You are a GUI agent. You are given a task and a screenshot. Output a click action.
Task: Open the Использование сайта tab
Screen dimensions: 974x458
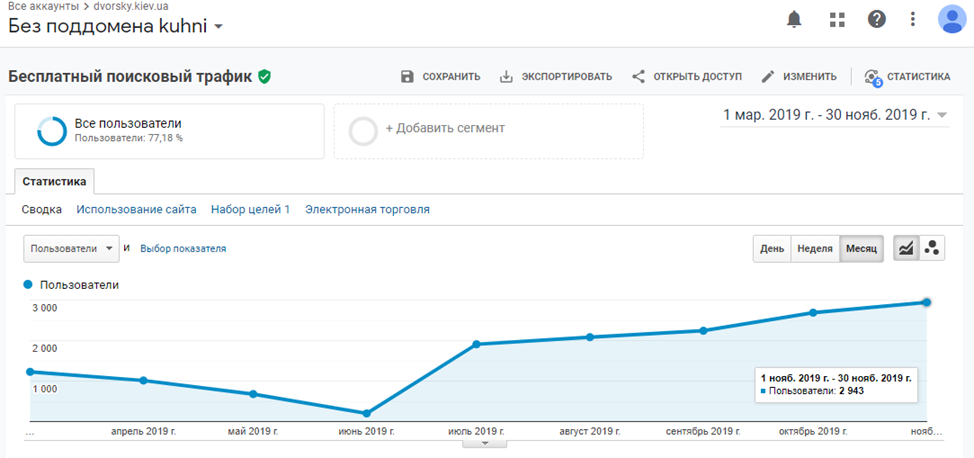pyautogui.click(x=136, y=209)
